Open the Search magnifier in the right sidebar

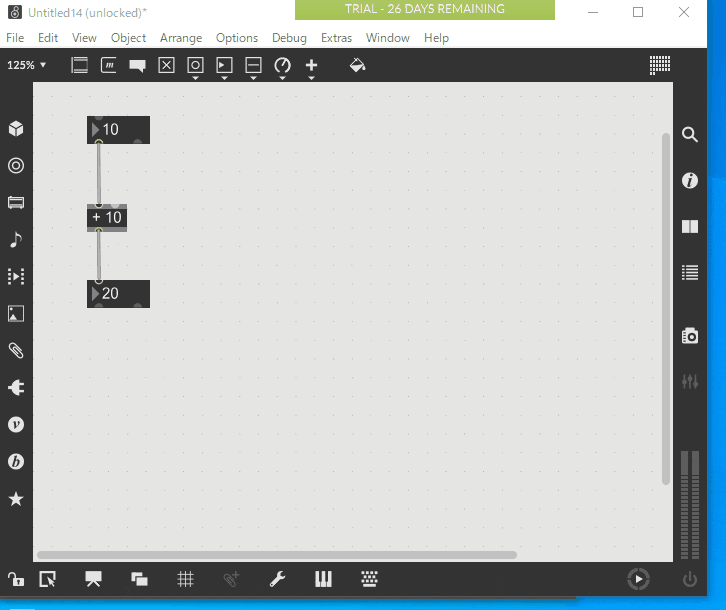click(x=690, y=135)
